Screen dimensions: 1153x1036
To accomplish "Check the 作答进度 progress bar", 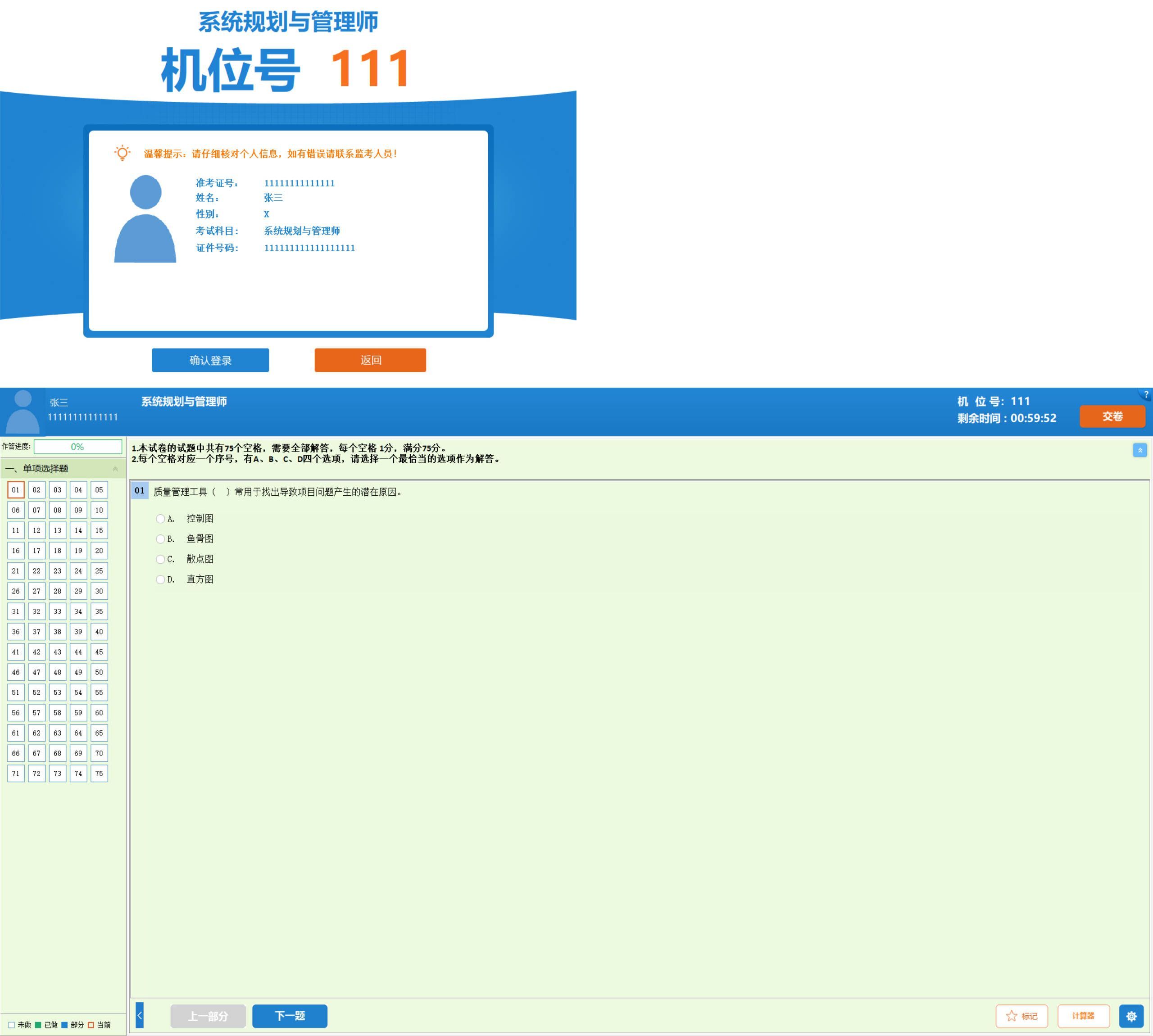I will (77, 447).
